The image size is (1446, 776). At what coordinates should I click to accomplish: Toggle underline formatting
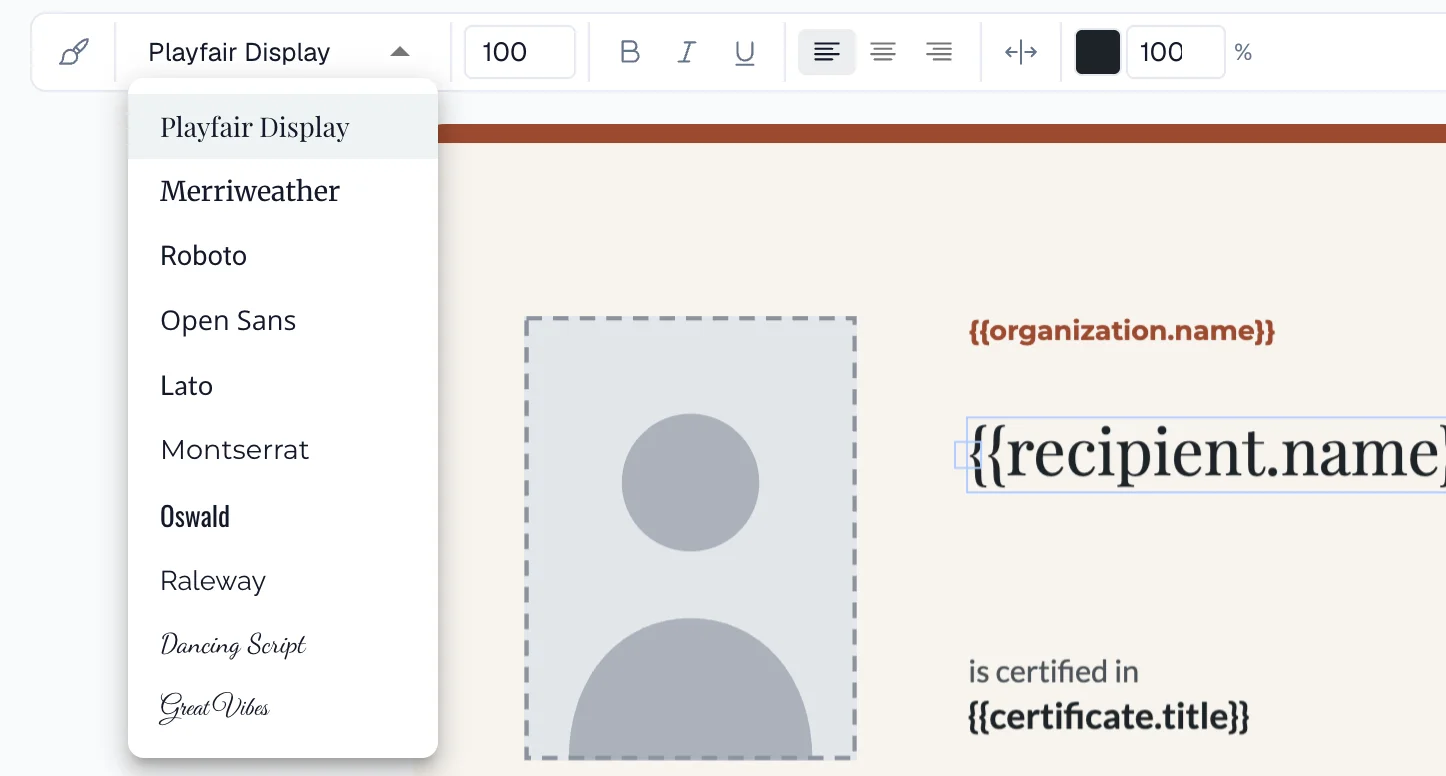tap(744, 52)
